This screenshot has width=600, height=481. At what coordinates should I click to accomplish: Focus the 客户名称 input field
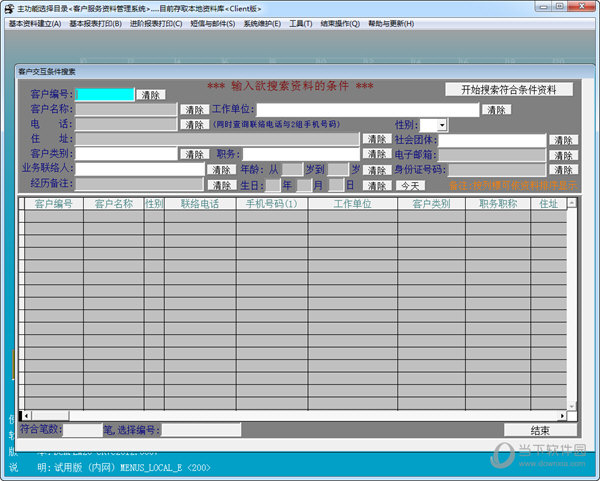click(126, 109)
